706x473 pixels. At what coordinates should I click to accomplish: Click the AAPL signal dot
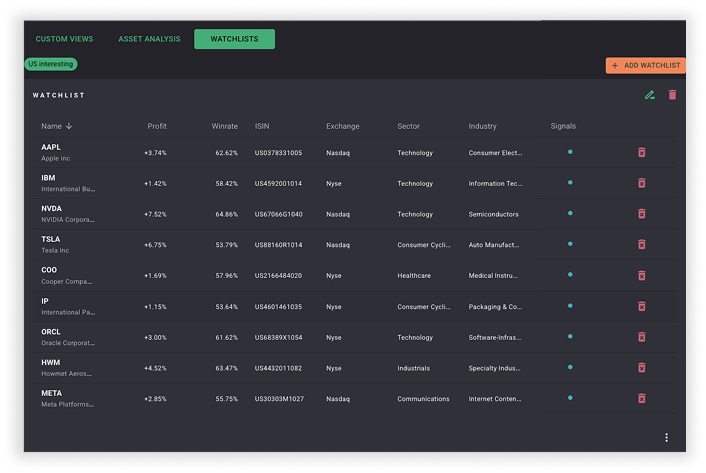(x=570, y=152)
